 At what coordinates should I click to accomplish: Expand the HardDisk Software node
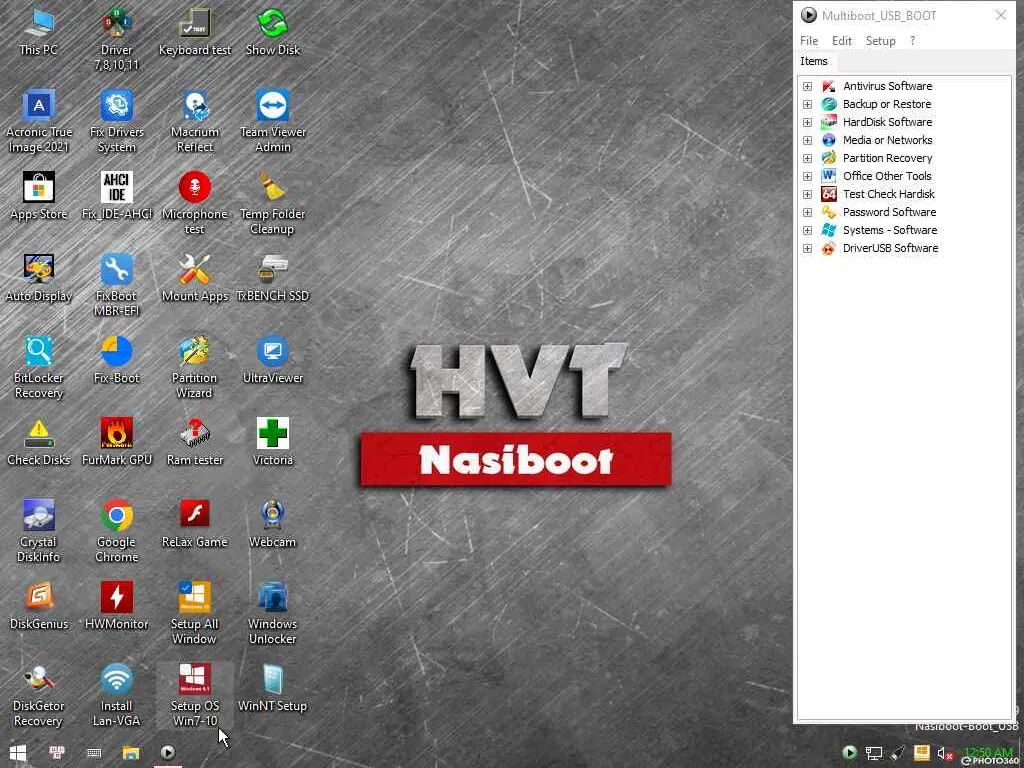[x=807, y=122]
